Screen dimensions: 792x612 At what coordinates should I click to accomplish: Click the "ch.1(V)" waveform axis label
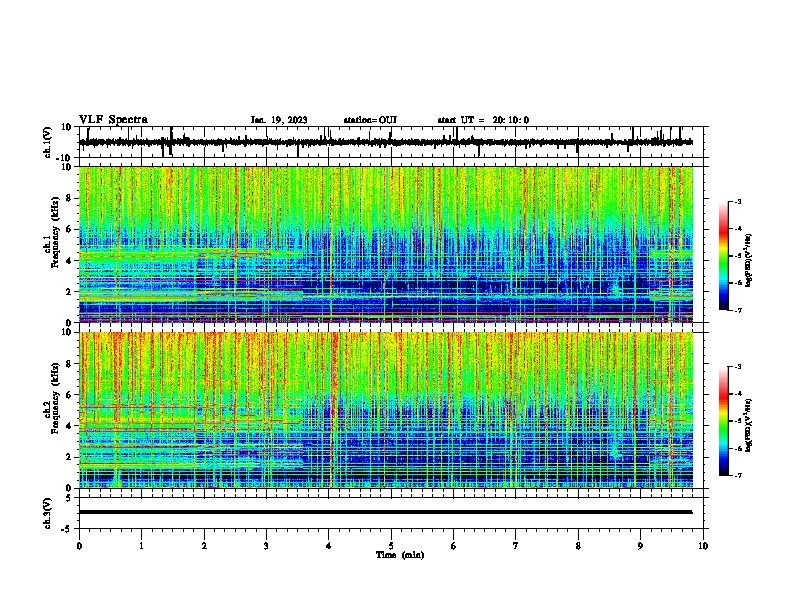pyautogui.click(x=48, y=142)
